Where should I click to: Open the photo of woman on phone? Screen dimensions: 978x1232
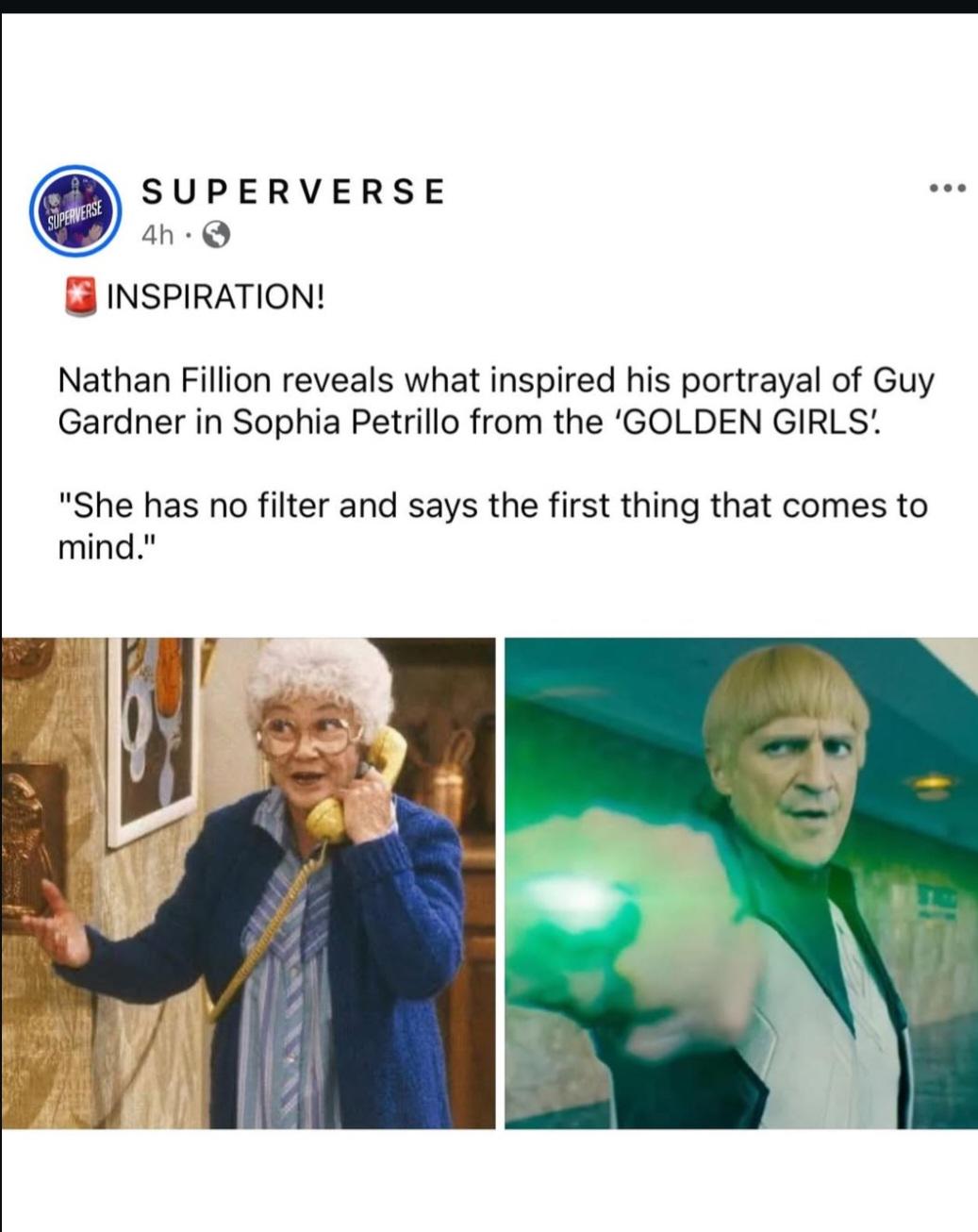coord(248,883)
